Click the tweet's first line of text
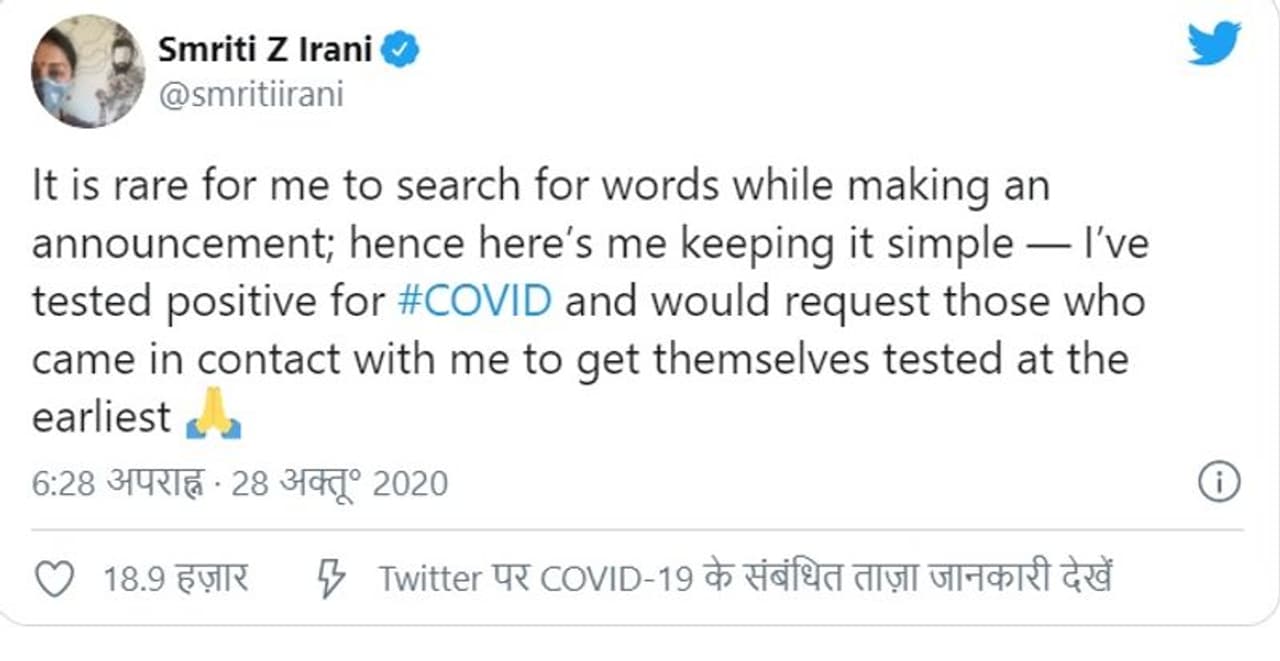Image resolution: width=1280 pixels, height=661 pixels. click(540, 187)
